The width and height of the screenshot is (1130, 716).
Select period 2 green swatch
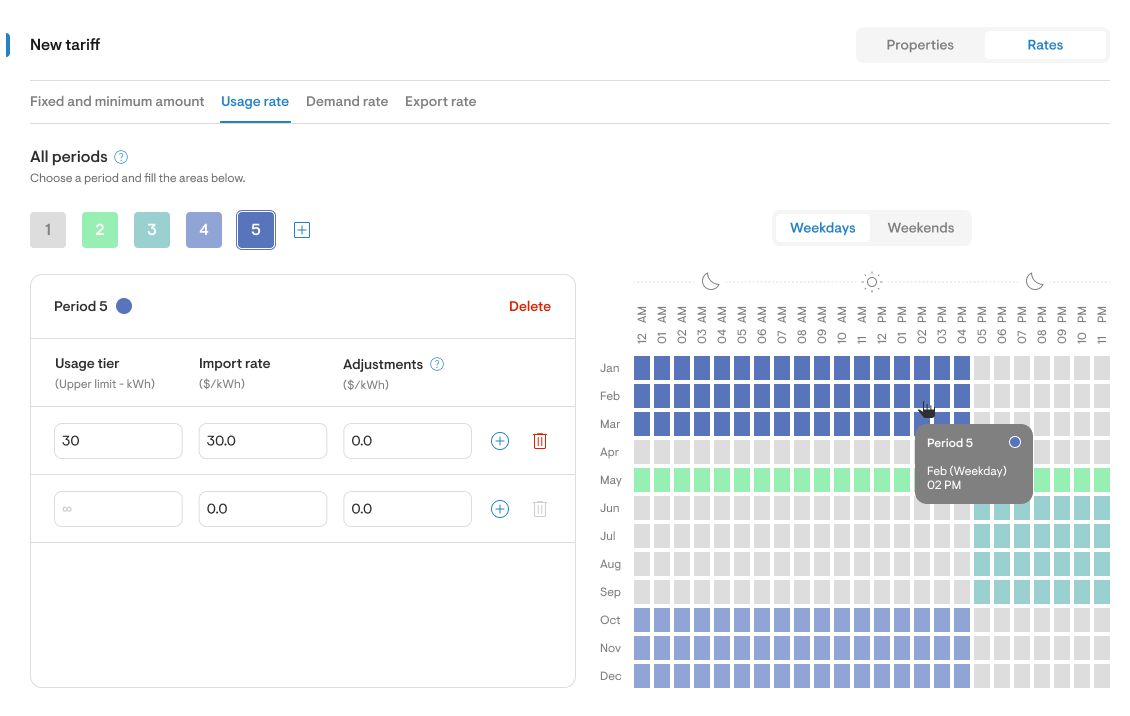[x=100, y=230]
